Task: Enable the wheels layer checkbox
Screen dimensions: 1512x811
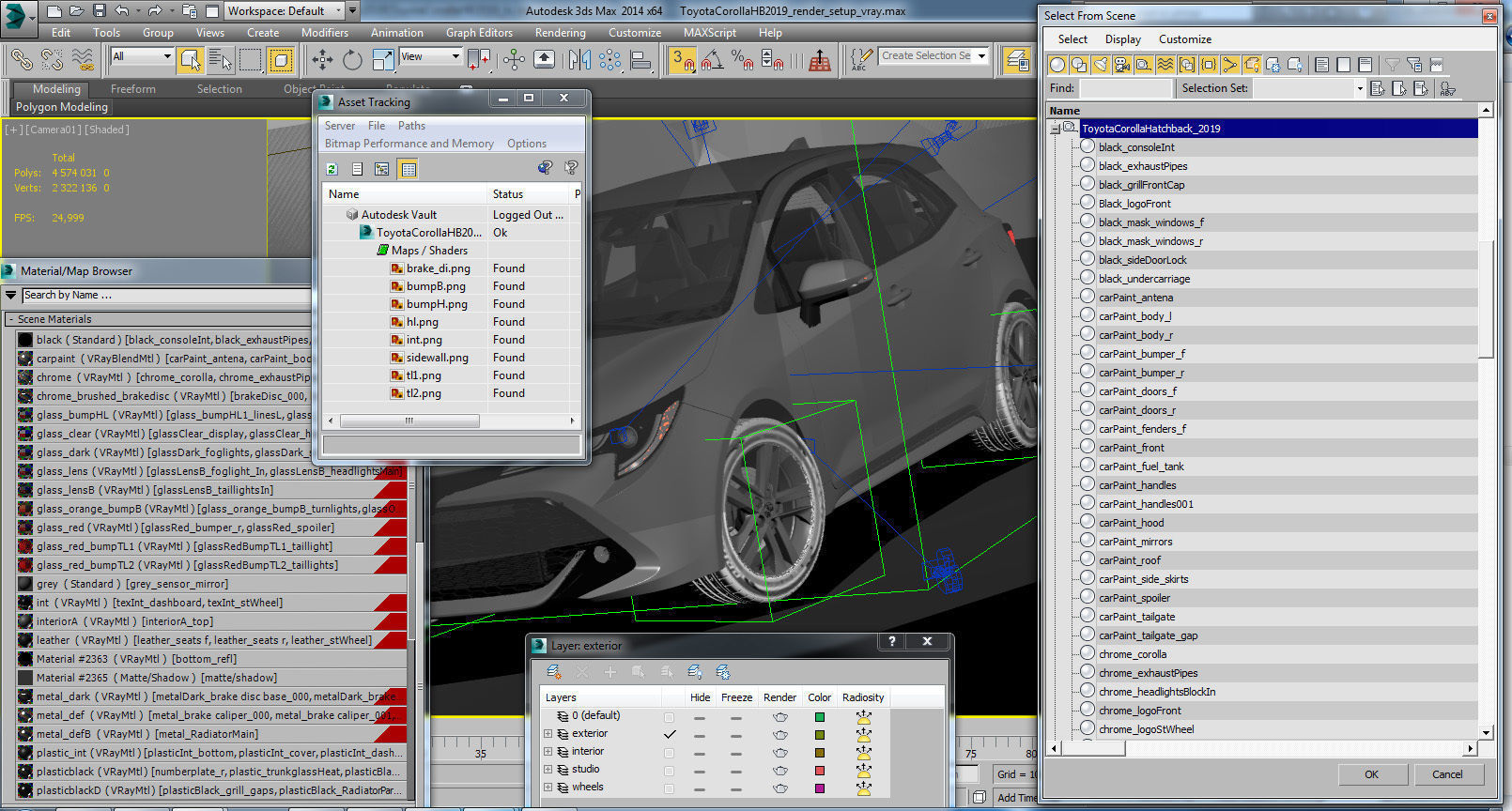Action: tap(669, 788)
